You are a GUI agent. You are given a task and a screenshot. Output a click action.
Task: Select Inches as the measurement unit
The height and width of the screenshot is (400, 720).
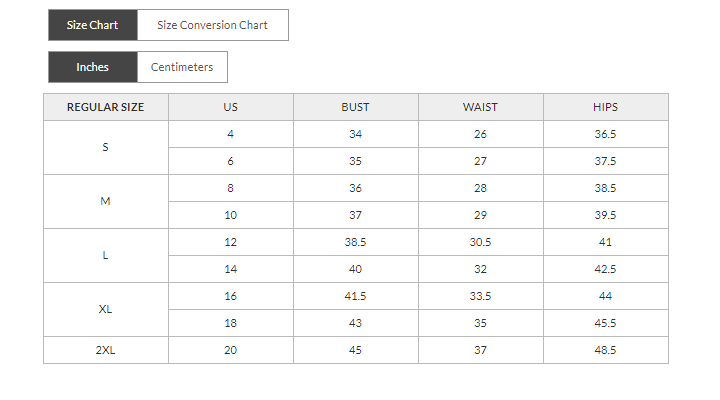pos(92,67)
